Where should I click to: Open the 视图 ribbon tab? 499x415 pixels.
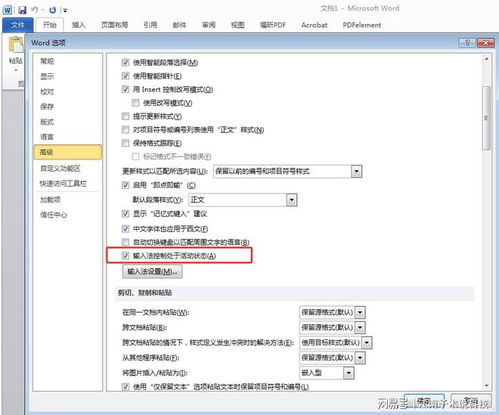point(238,25)
